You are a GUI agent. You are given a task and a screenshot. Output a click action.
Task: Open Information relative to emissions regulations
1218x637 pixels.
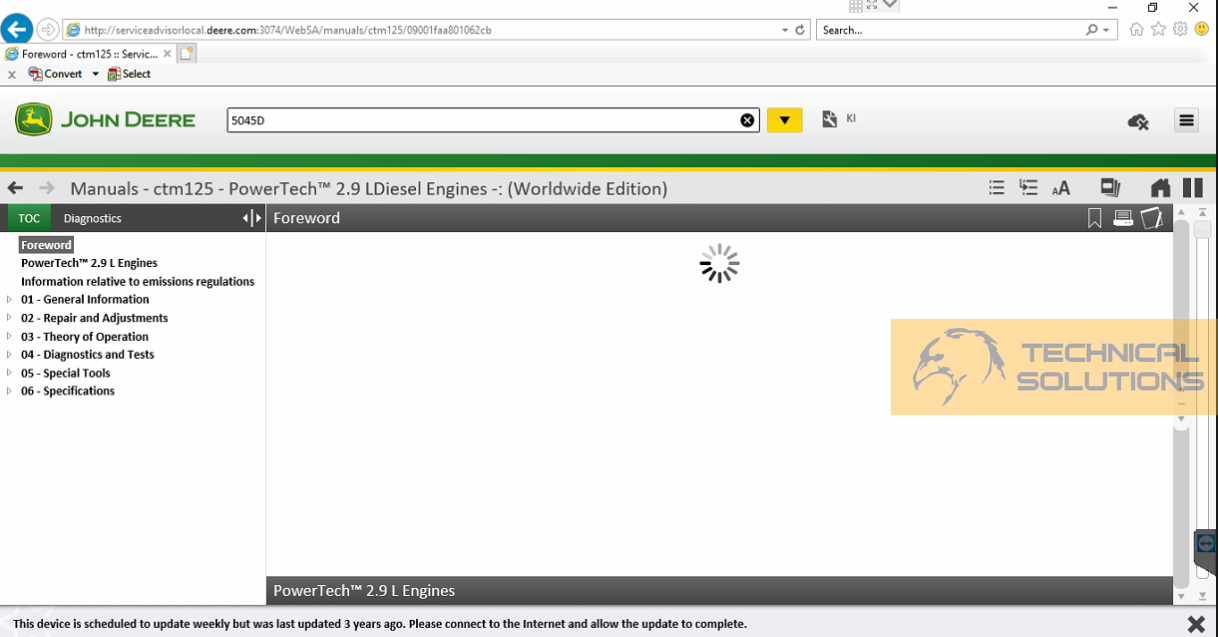pyautogui.click(x=137, y=282)
